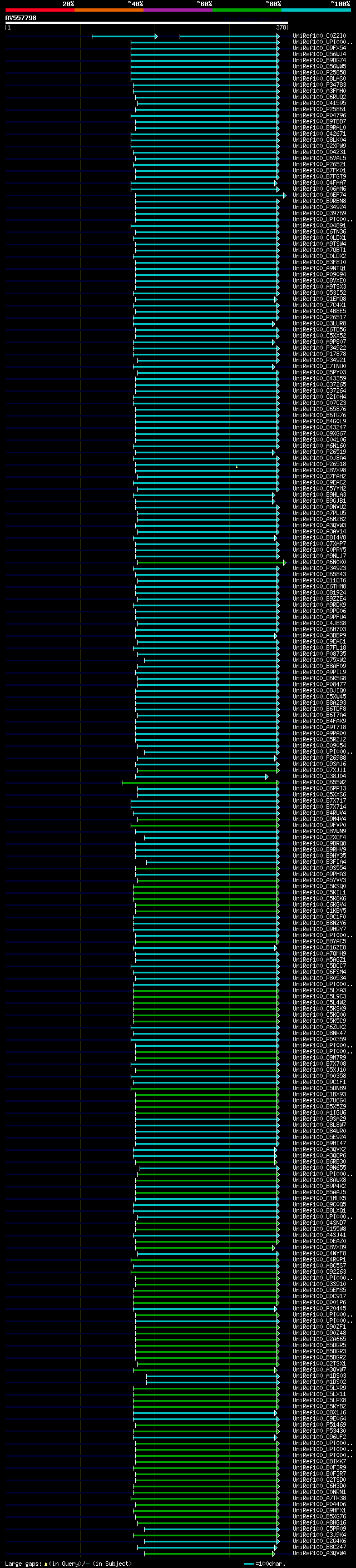Click the purple ~60% identity legend segment
Screen dimensions: 356x1568
(x=177, y=10)
